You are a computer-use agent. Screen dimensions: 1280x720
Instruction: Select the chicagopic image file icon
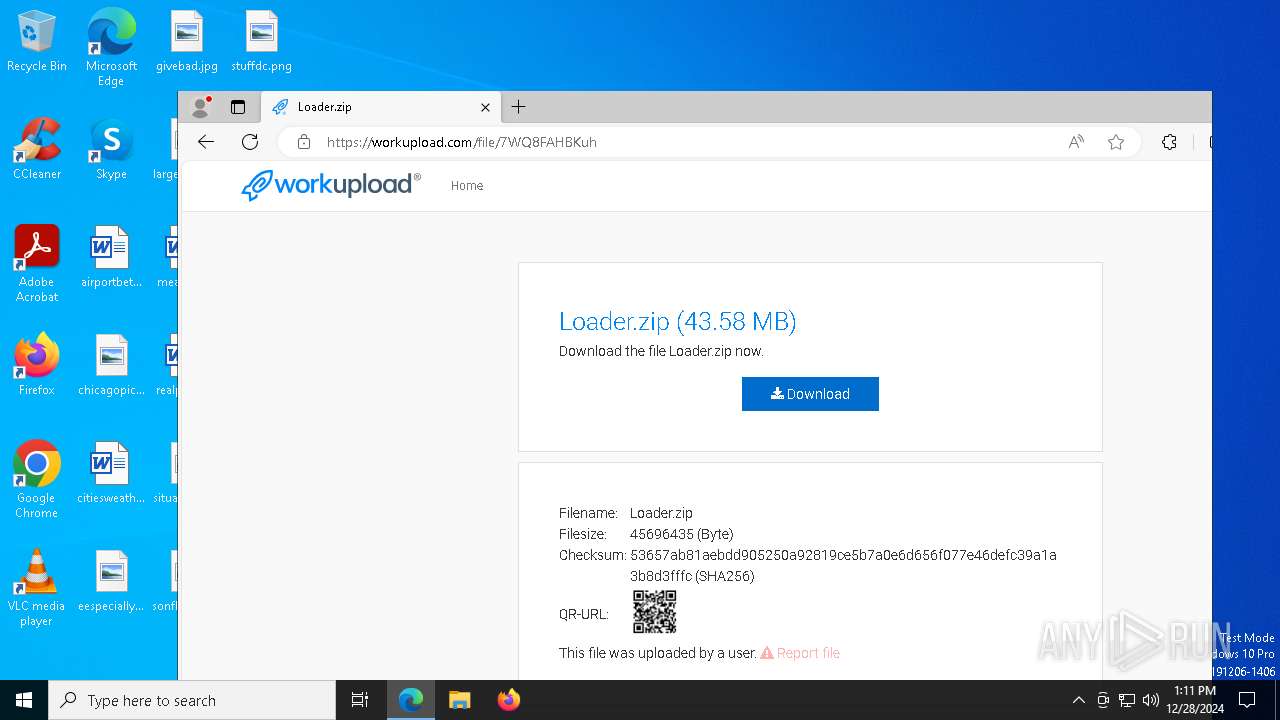click(111, 364)
